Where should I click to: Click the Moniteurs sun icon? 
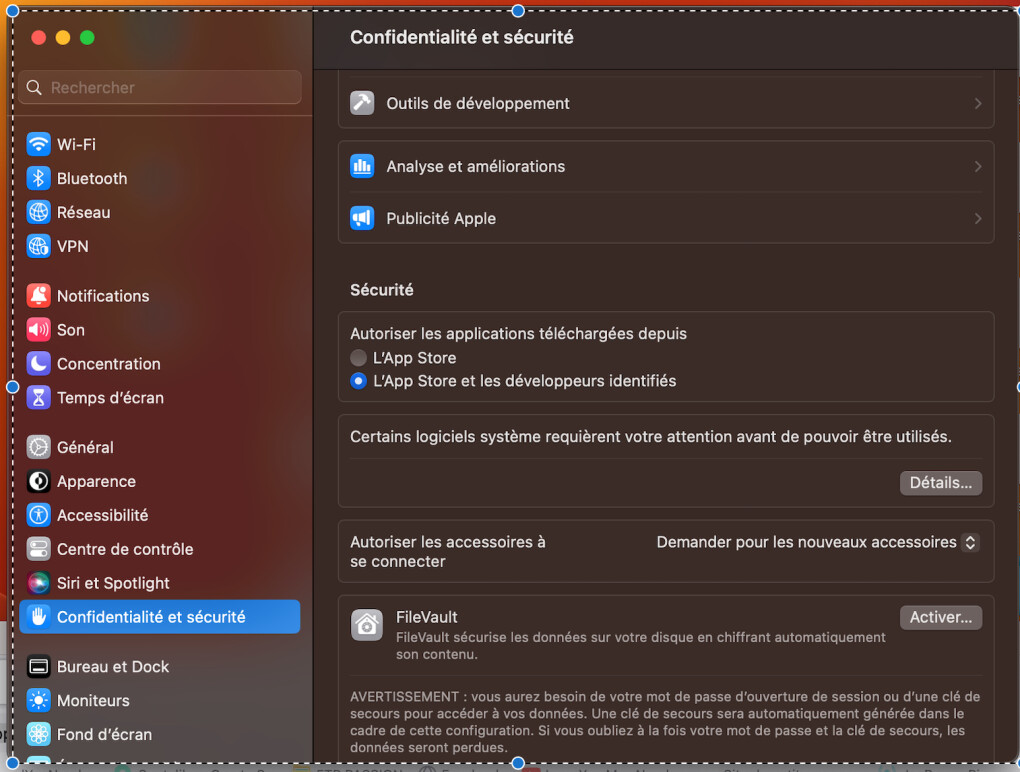click(x=38, y=700)
